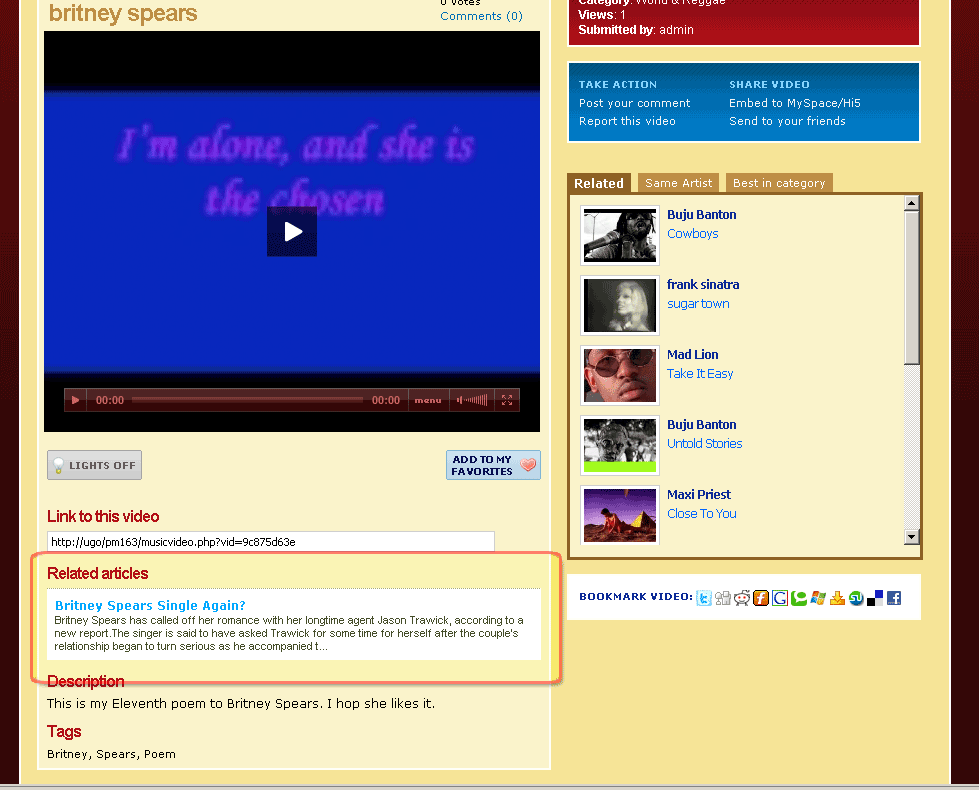Click Embed to MySpace/Hi5

pos(795,103)
